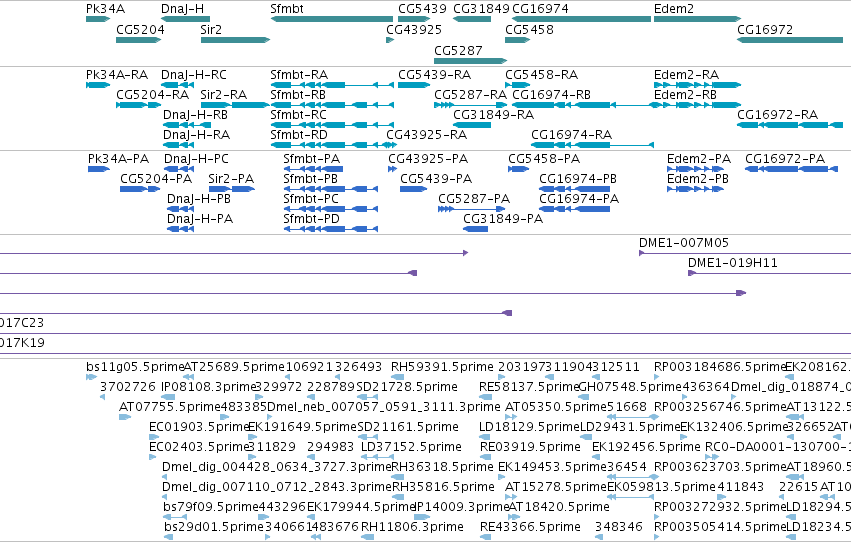Click the AT07755.5prime EST label

pyautogui.click(x=170, y=407)
